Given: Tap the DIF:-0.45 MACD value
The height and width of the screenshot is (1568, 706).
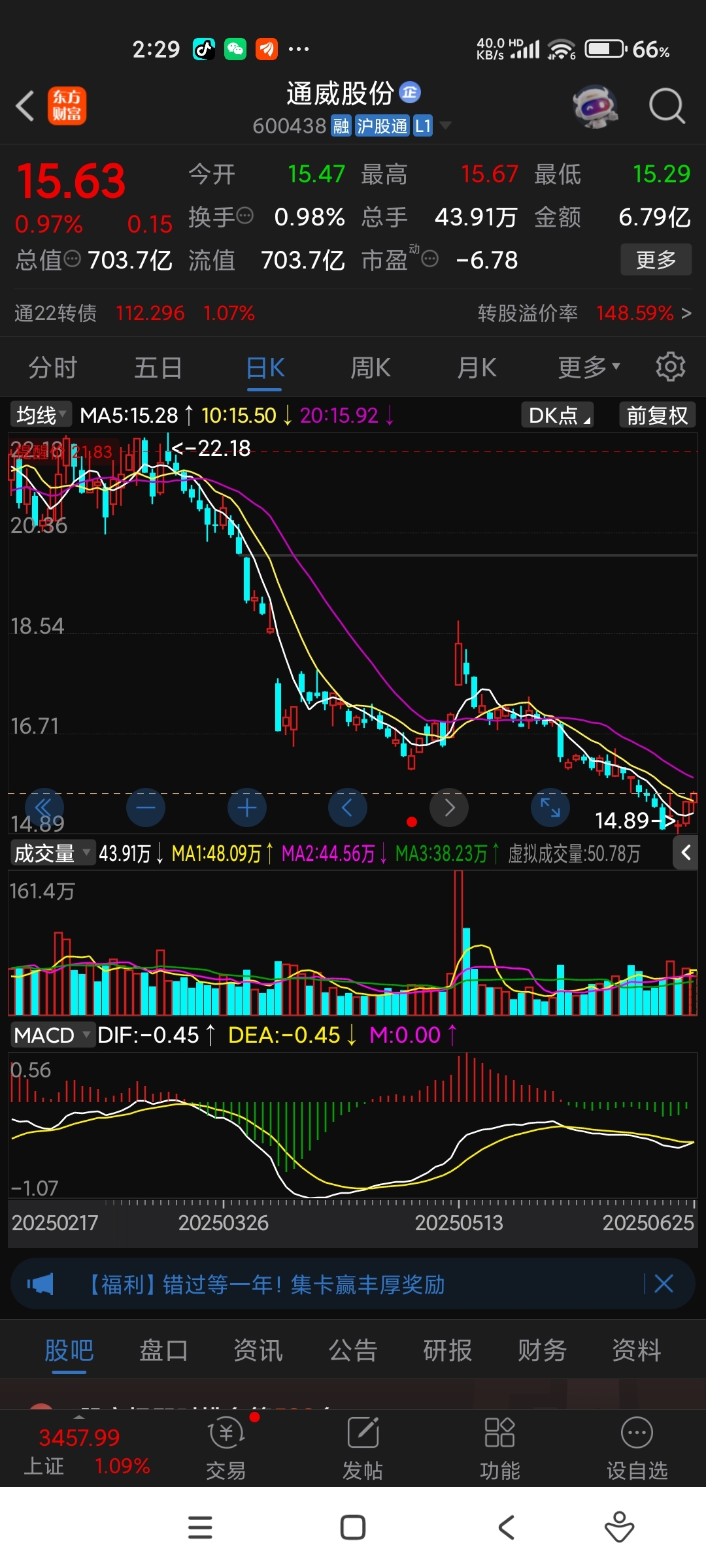Looking at the screenshot, I should (148, 1035).
